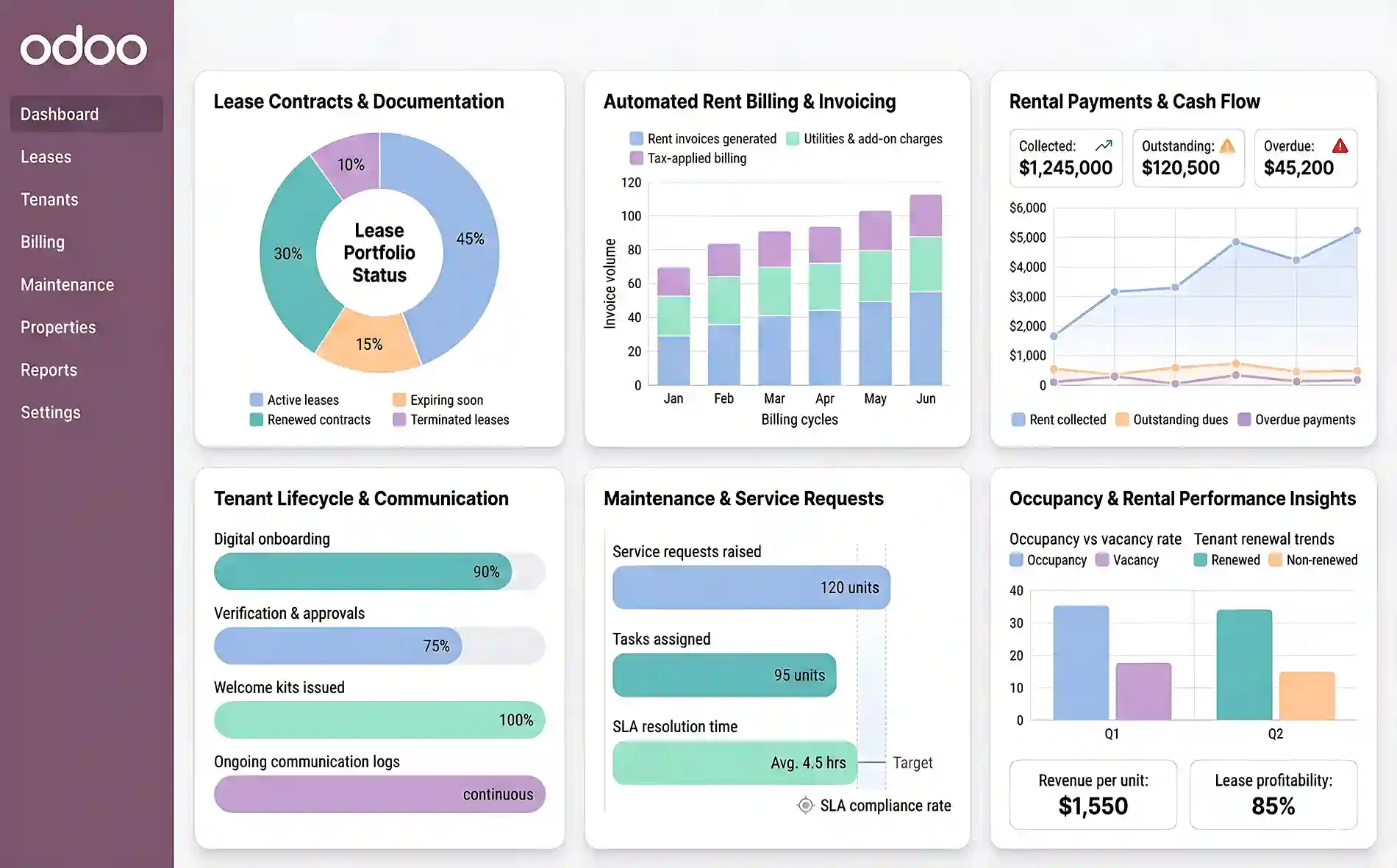Select the 45% Active leases donut segment
This screenshot has height=868, width=1397.
click(x=471, y=239)
